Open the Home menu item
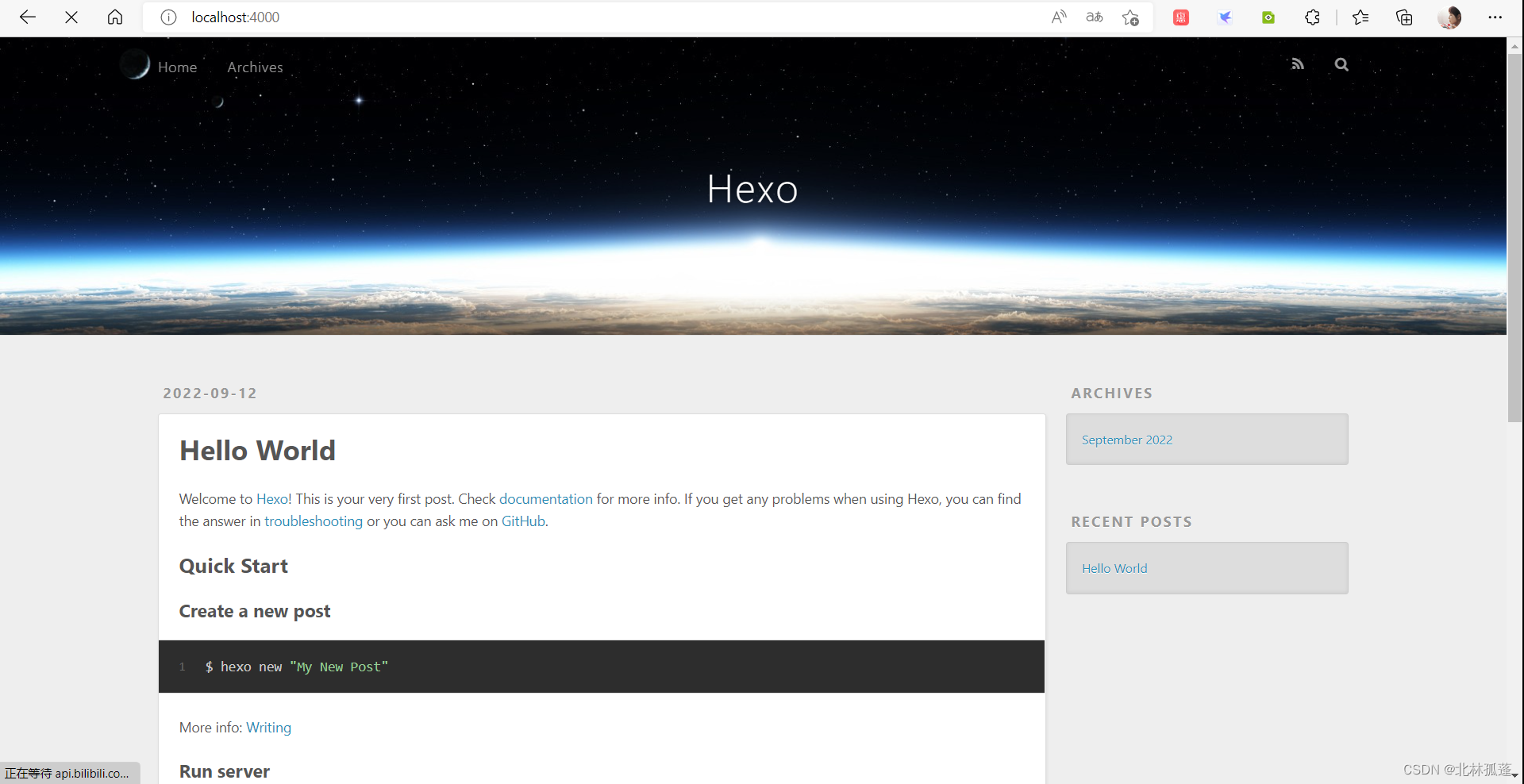 pos(177,67)
